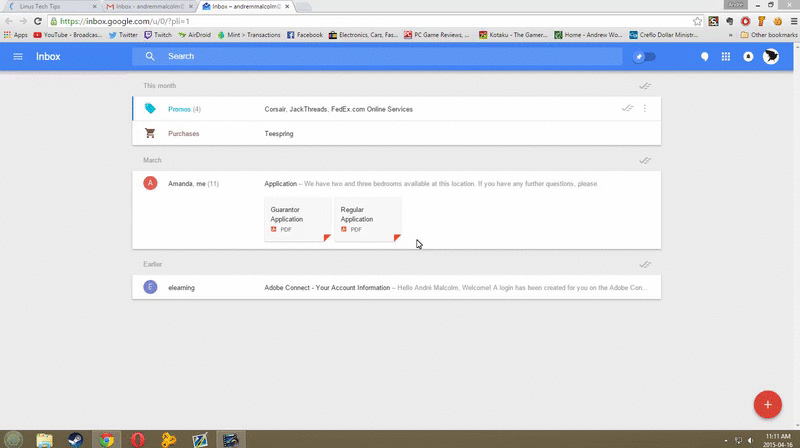Open Other bookmarks folder
This screenshot has height=448, width=800.
[x=769, y=35]
